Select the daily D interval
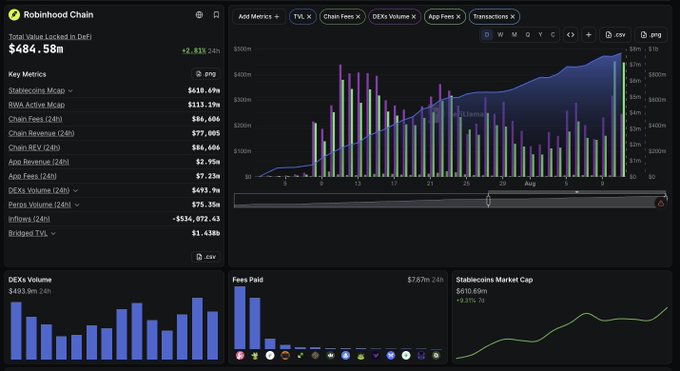The height and width of the screenshot is (371, 680). [x=487, y=35]
